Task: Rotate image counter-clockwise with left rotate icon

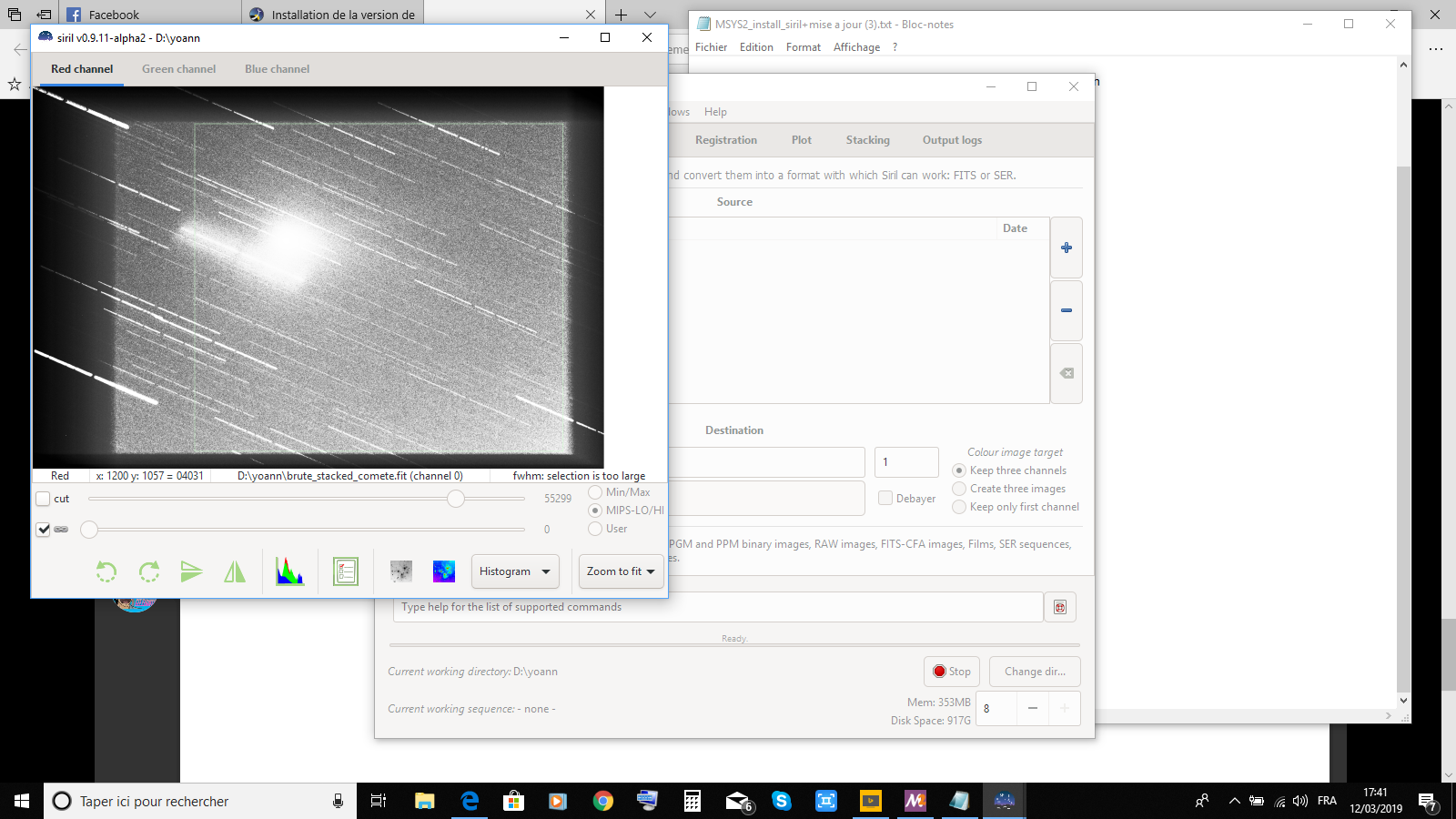Action: (x=106, y=571)
